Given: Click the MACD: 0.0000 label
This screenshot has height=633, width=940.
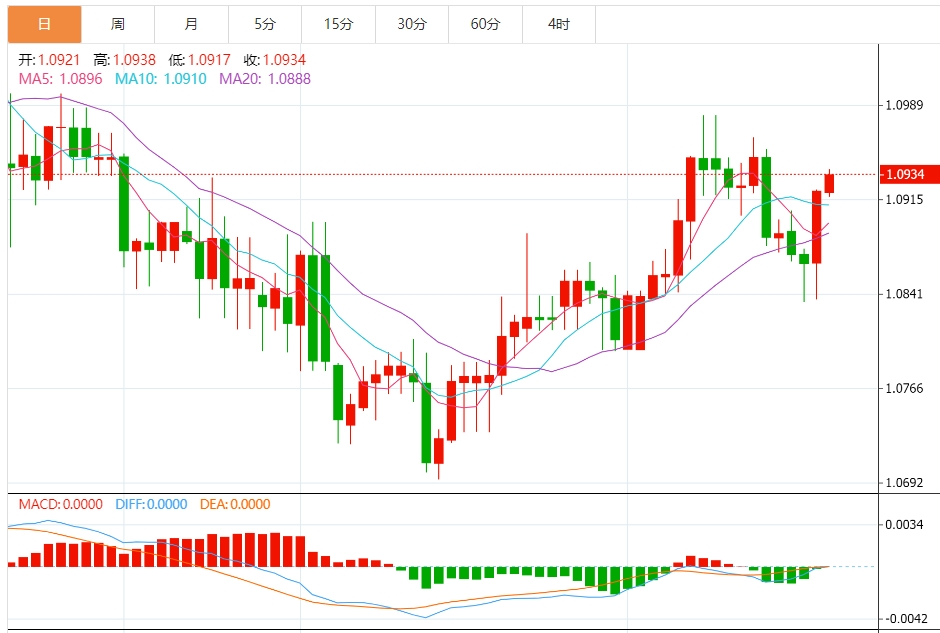Looking at the screenshot, I should (60, 504).
